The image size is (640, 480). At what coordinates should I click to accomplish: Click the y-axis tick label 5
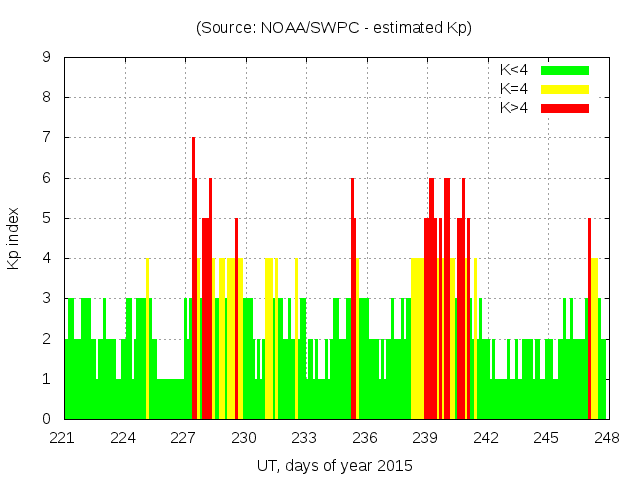click(x=46, y=218)
